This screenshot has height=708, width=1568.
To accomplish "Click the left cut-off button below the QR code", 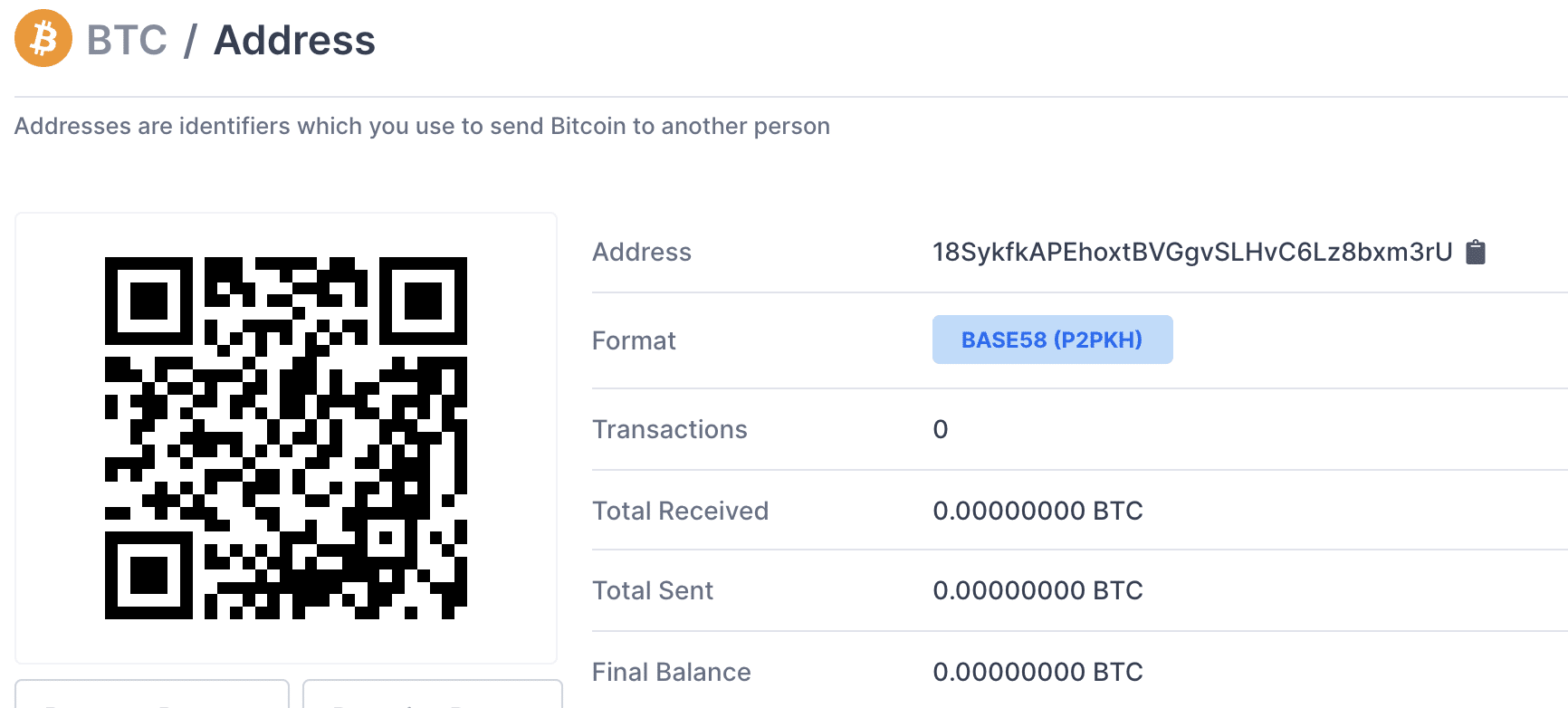I will click(x=152, y=694).
